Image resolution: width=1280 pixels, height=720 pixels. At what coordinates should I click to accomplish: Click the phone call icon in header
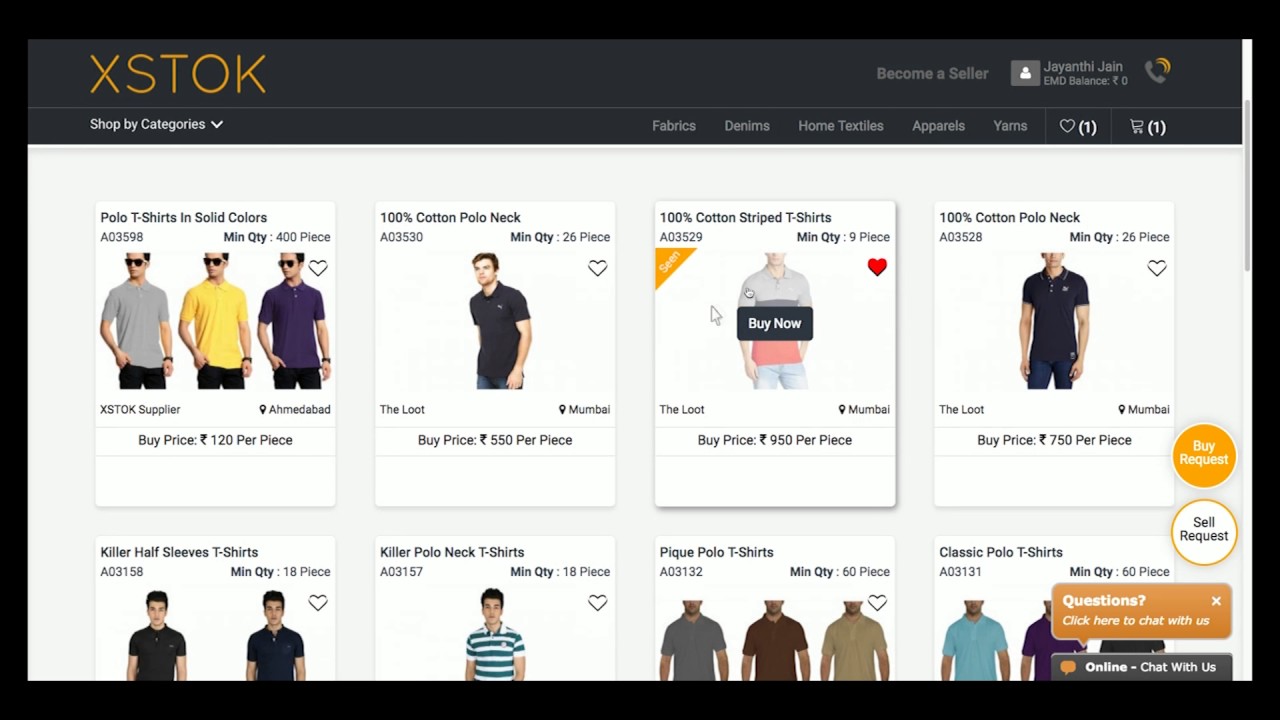pos(1158,69)
